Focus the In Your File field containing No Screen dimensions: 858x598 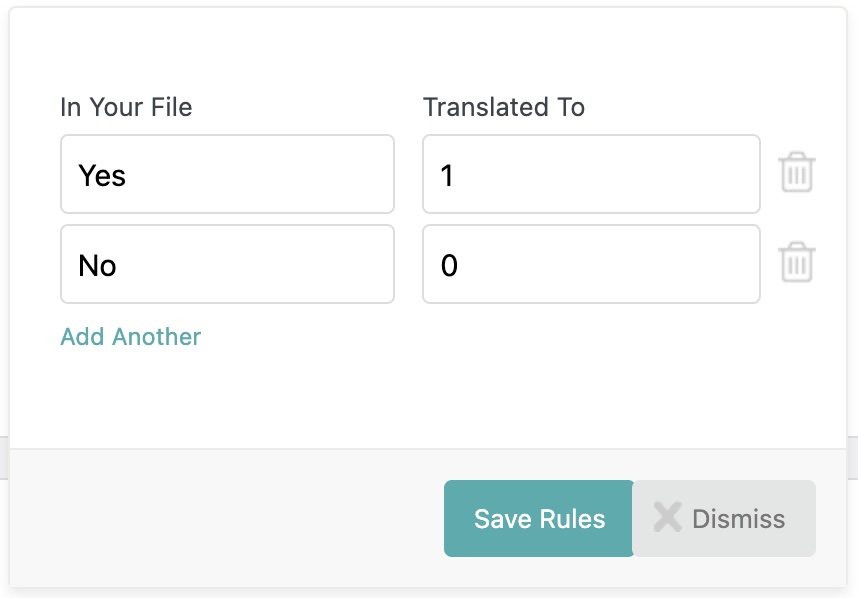coord(227,264)
